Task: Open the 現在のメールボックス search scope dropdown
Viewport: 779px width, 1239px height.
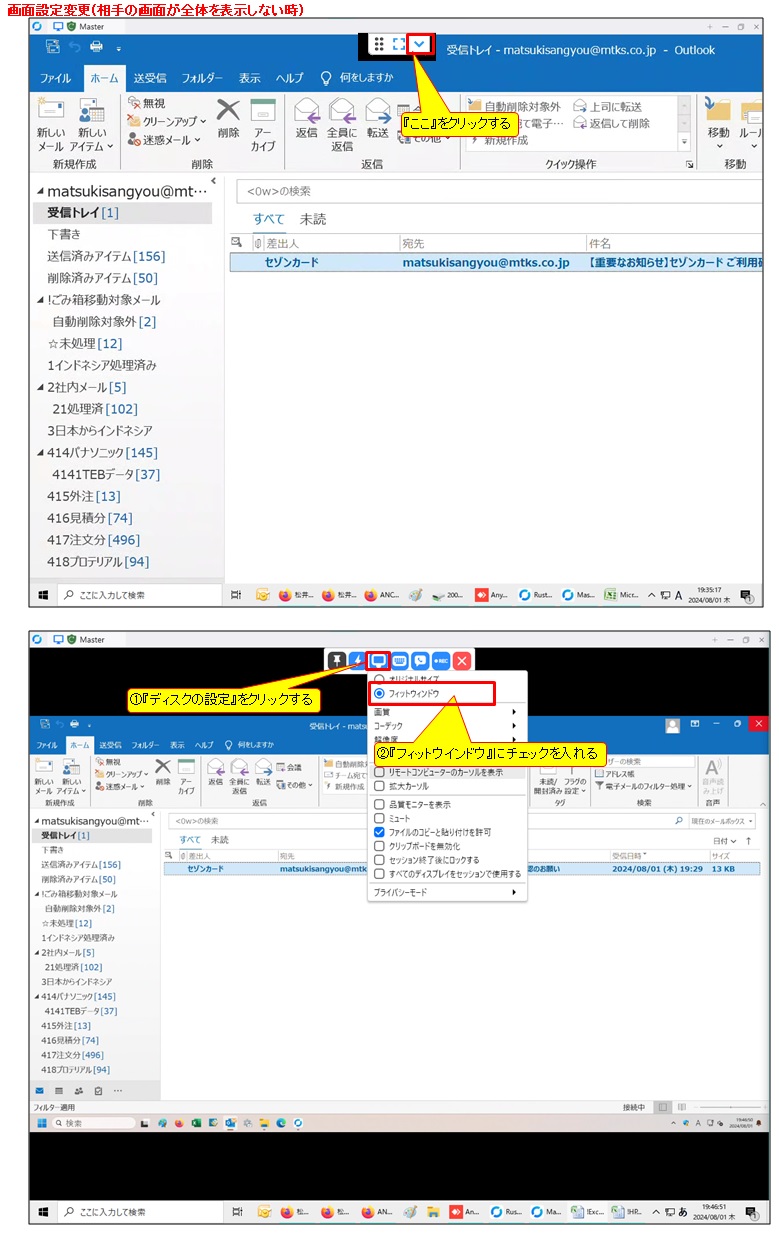Action: [x=722, y=821]
